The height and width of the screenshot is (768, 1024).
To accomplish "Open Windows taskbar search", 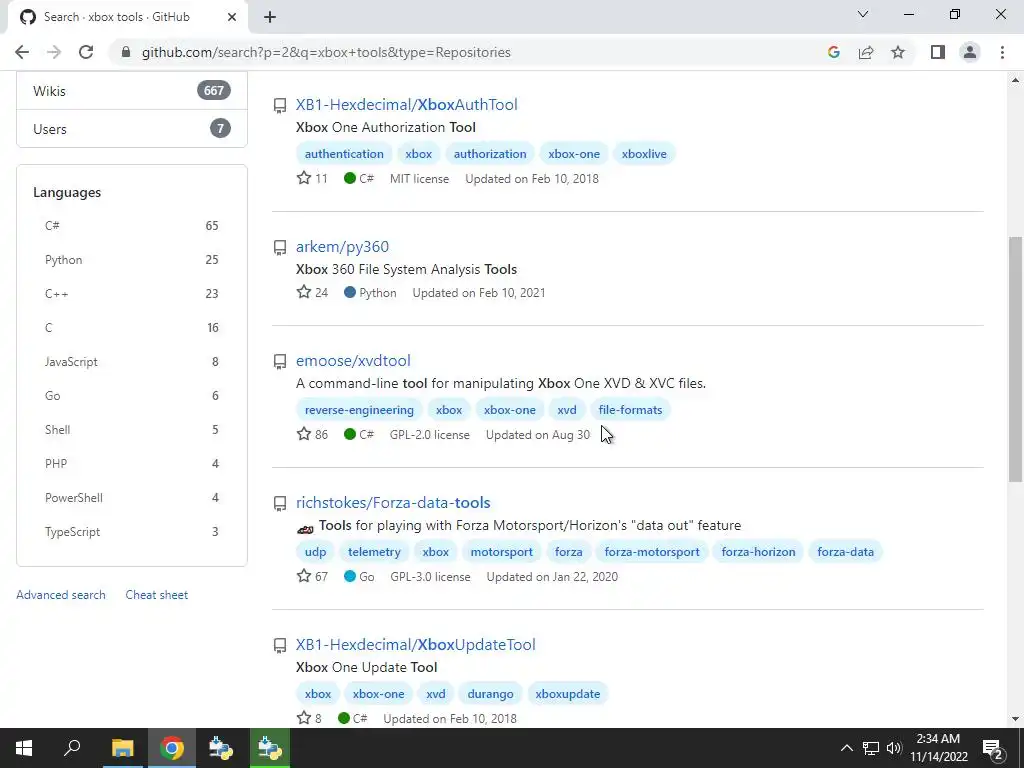I will click(x=72, y=748).
